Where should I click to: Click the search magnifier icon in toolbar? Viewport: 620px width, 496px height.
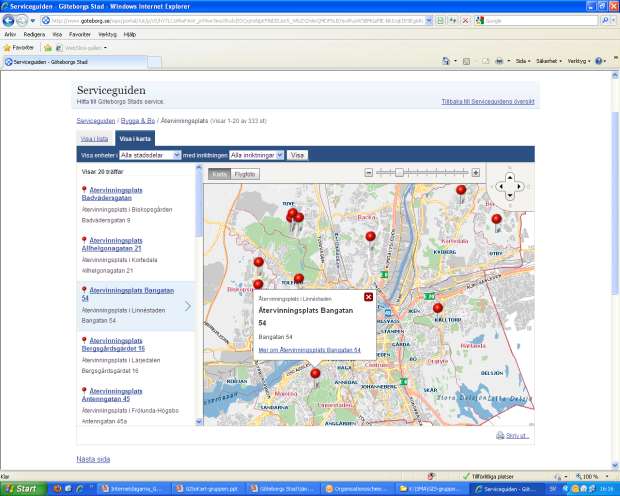tap(605, 21)
